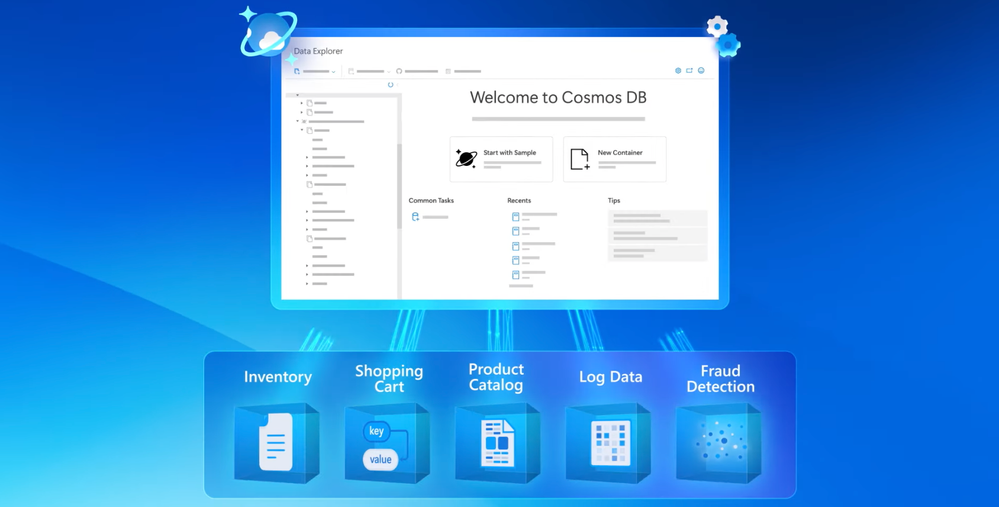Click the resource tree vertical scrollbar
The width and height of the screenshot is (999, 507).
(399, 186)
